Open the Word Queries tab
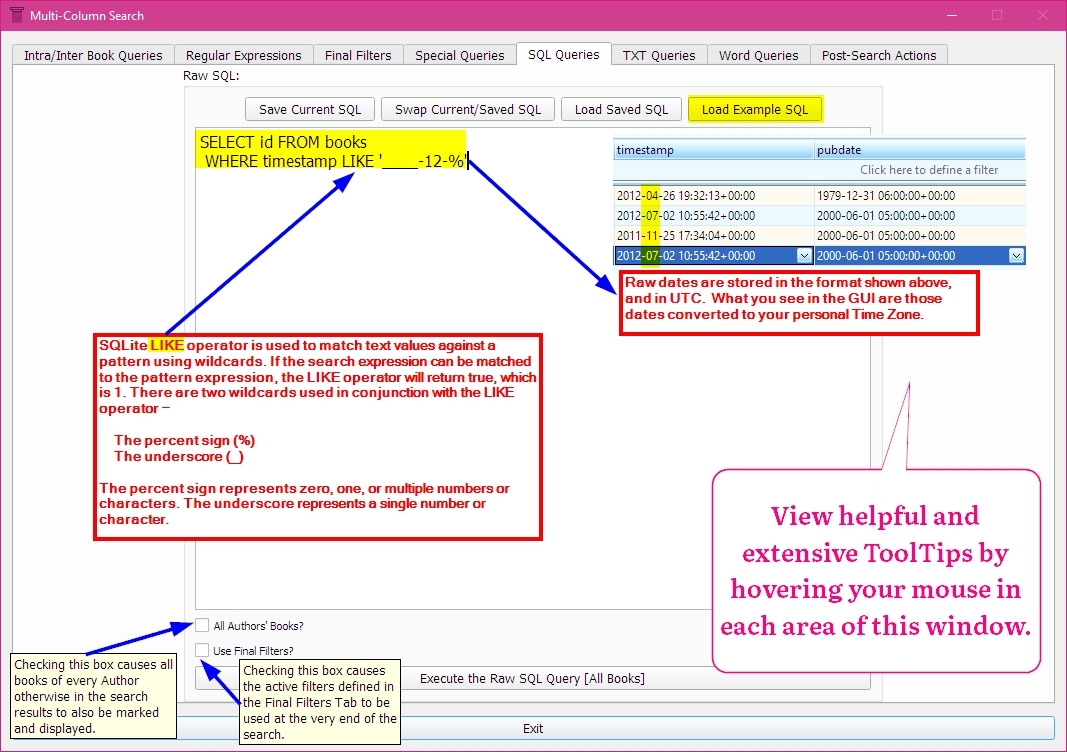This screenshot has width=1067, height=752. point(758,55)
